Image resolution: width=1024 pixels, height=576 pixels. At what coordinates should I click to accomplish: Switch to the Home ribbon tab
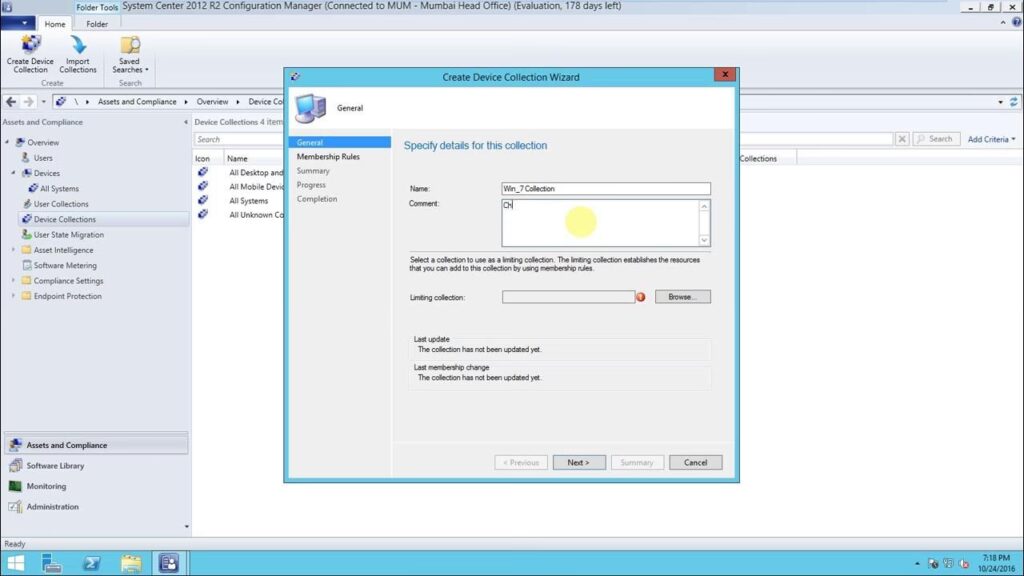[55, 24]
